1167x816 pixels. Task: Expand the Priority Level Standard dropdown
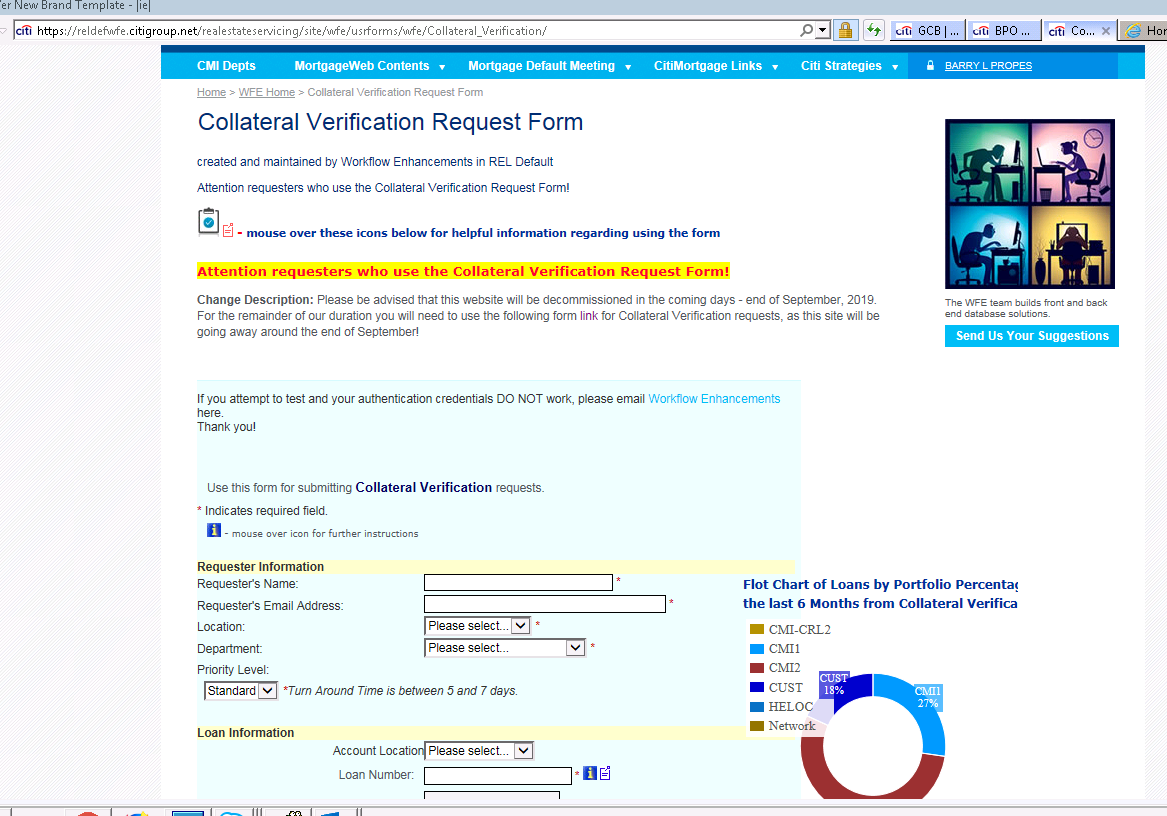tap(240, 691)
